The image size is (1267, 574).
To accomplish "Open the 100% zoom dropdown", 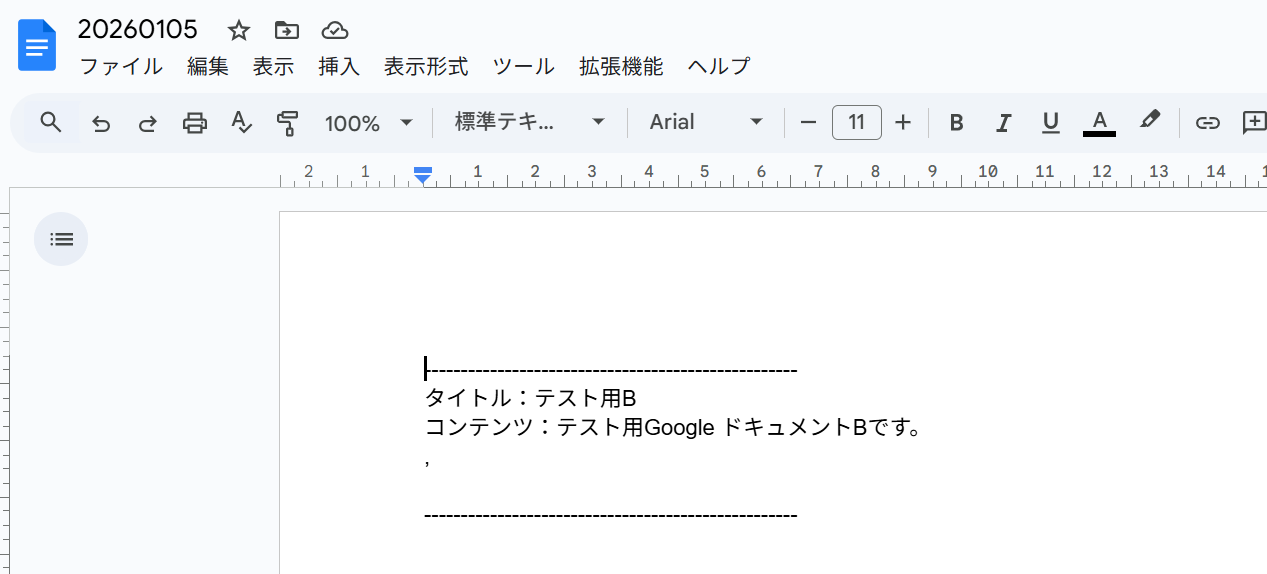I will (x=368, y=123).
